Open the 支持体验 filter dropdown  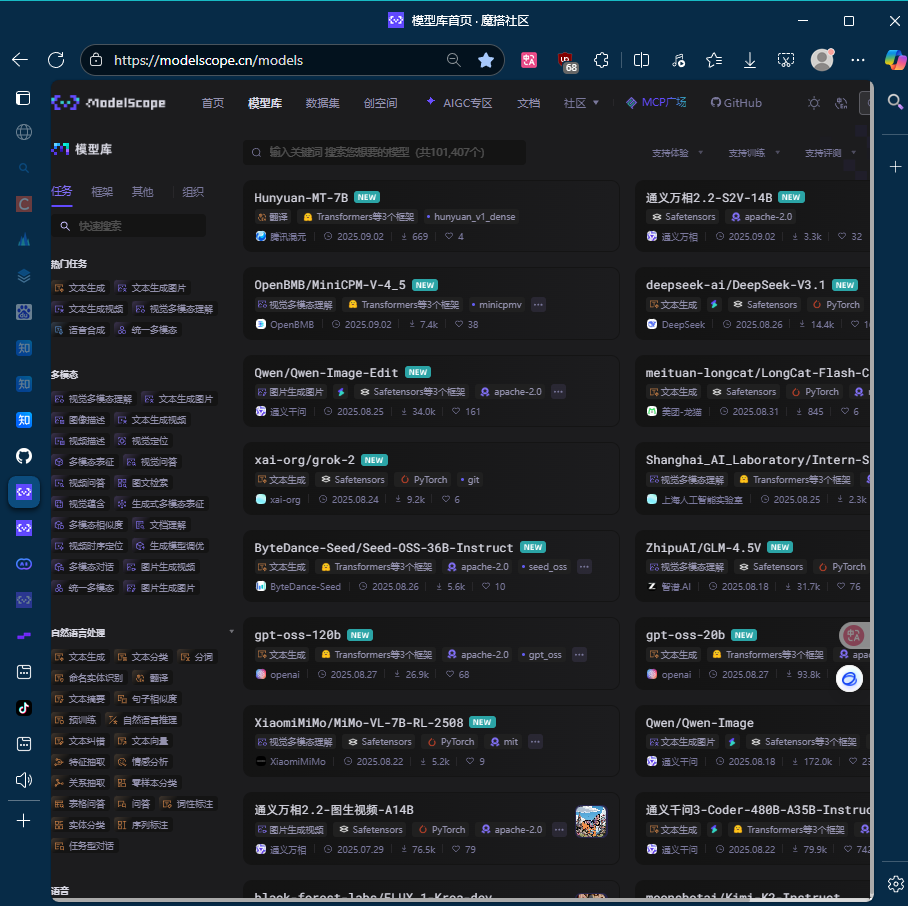[x=677, y=153]
